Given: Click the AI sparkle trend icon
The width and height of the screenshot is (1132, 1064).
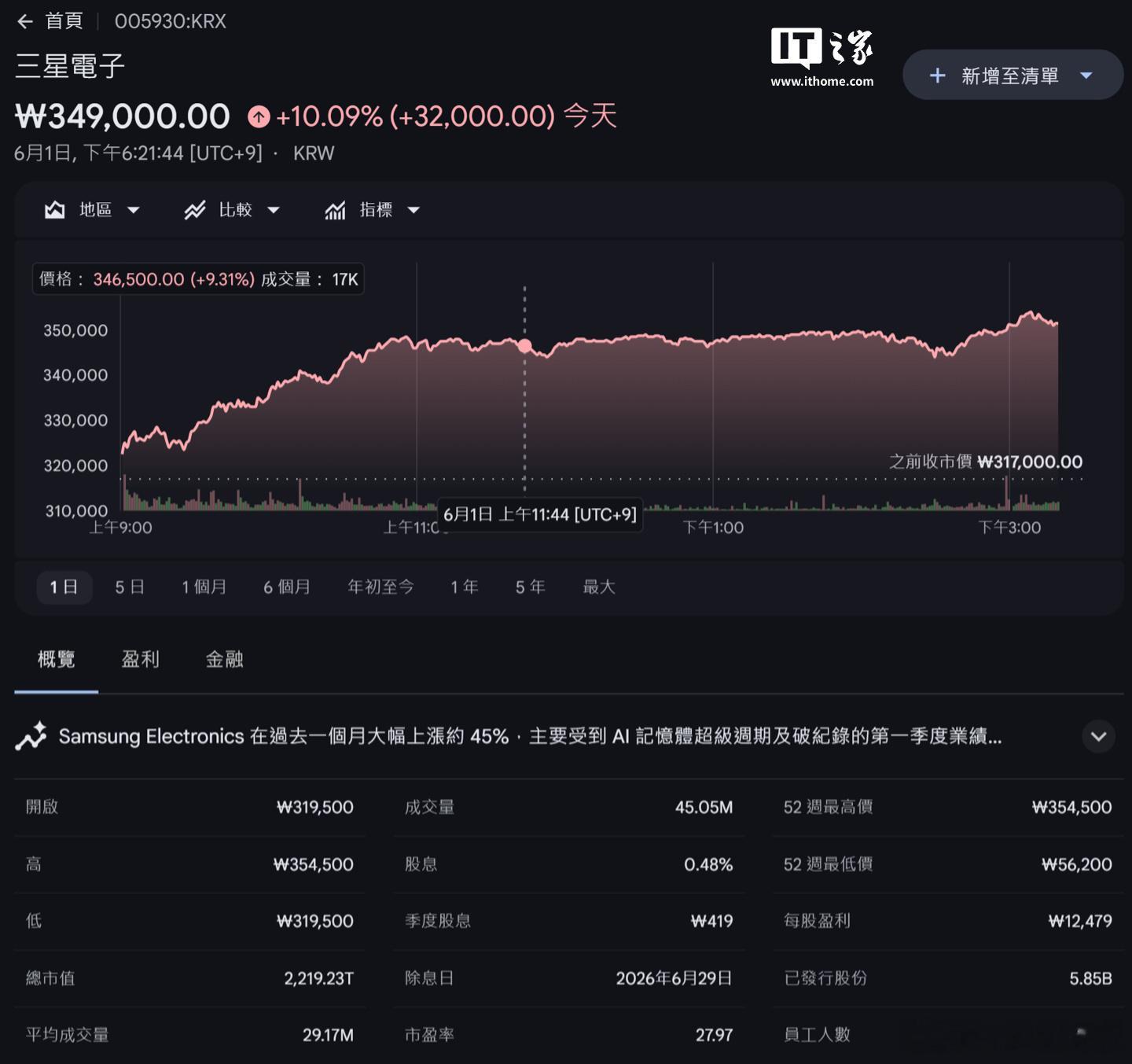Looking at the screenshot, I should coord(31,737).
